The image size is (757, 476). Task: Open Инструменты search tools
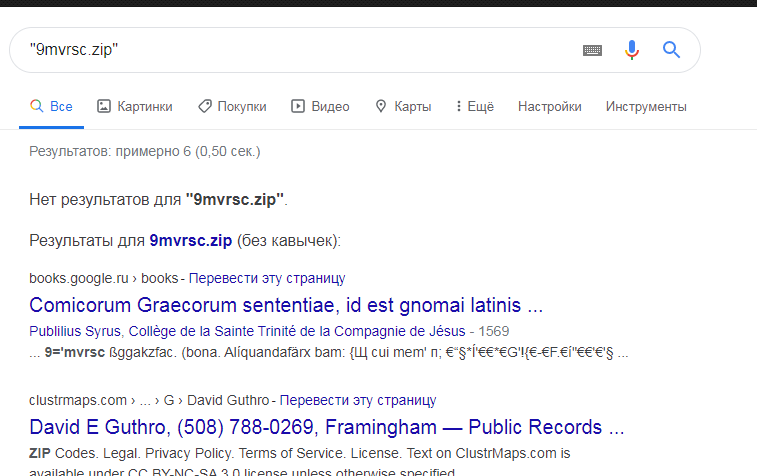click(646, 107)
